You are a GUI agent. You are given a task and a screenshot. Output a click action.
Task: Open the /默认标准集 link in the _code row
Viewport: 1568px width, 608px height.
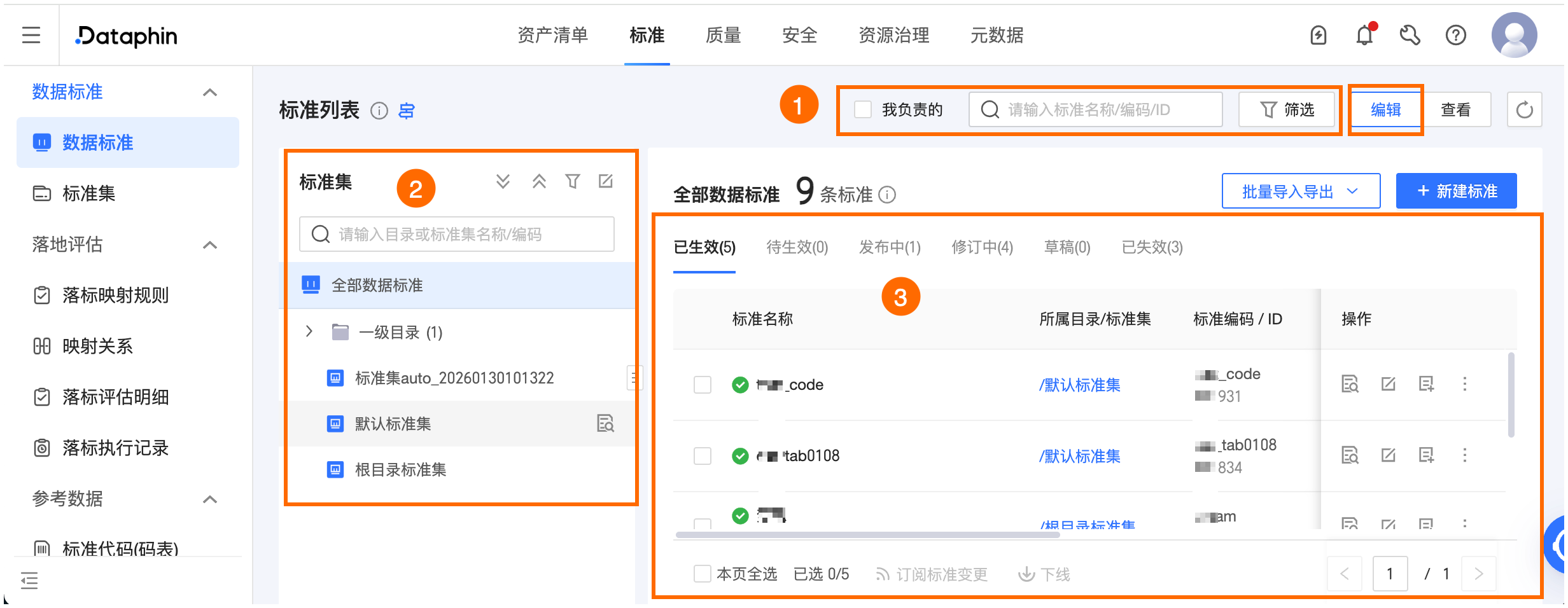1079,385
